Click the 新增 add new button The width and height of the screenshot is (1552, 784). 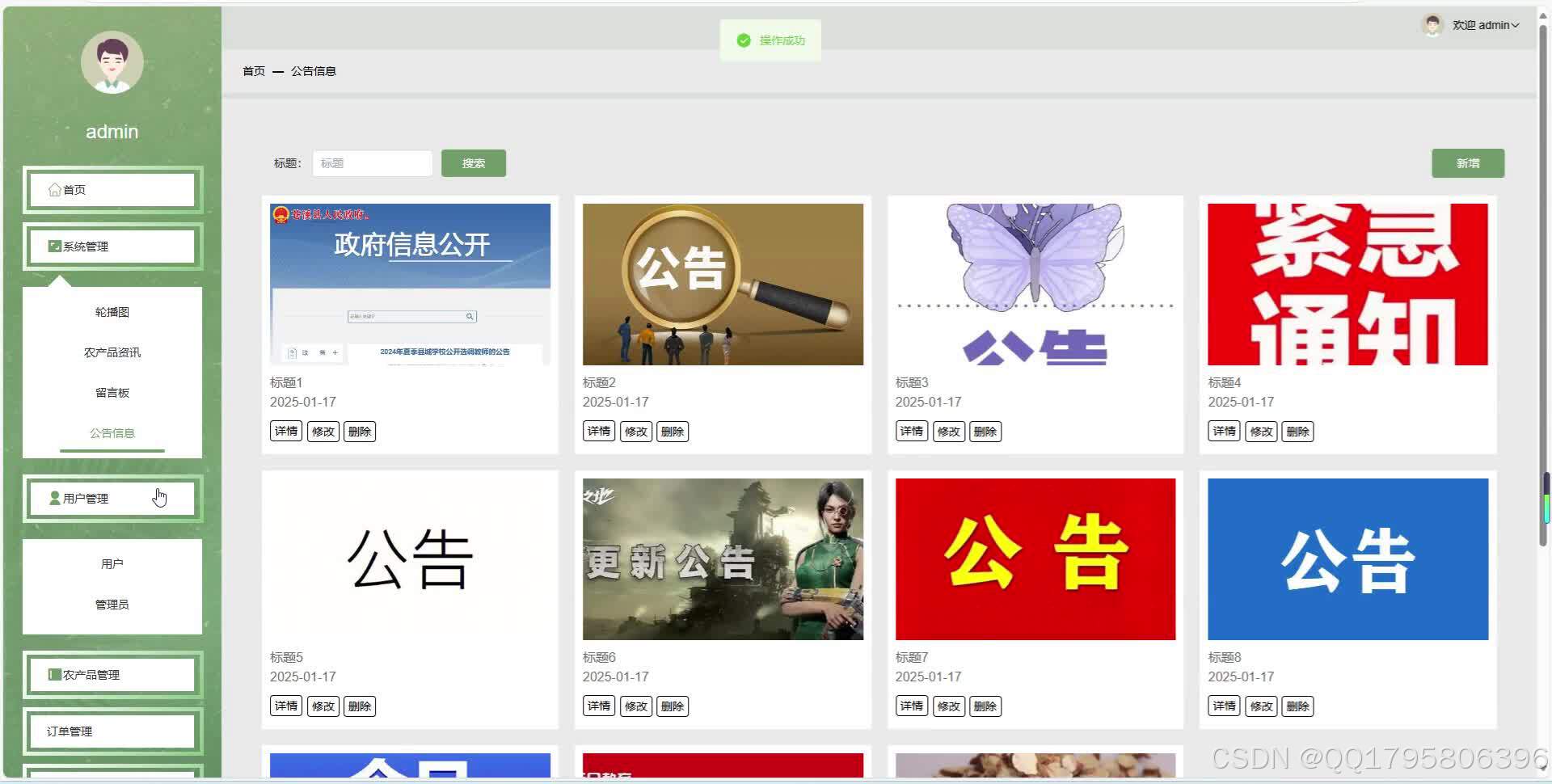point(1467,162)
